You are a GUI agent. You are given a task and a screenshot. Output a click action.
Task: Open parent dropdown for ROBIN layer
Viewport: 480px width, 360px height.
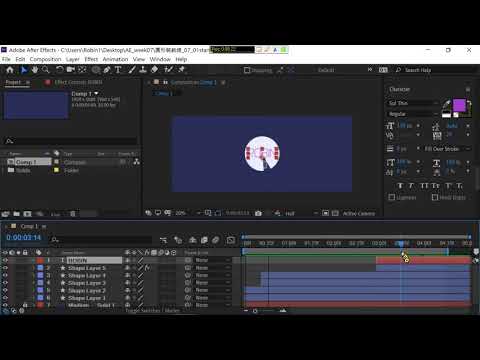tap(213, 260)
